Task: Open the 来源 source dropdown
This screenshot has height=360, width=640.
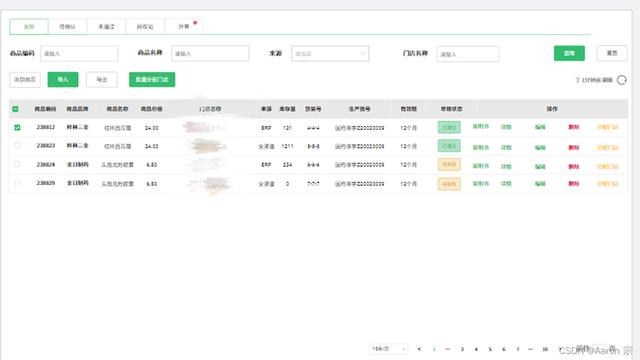Action: pos(330,53)
